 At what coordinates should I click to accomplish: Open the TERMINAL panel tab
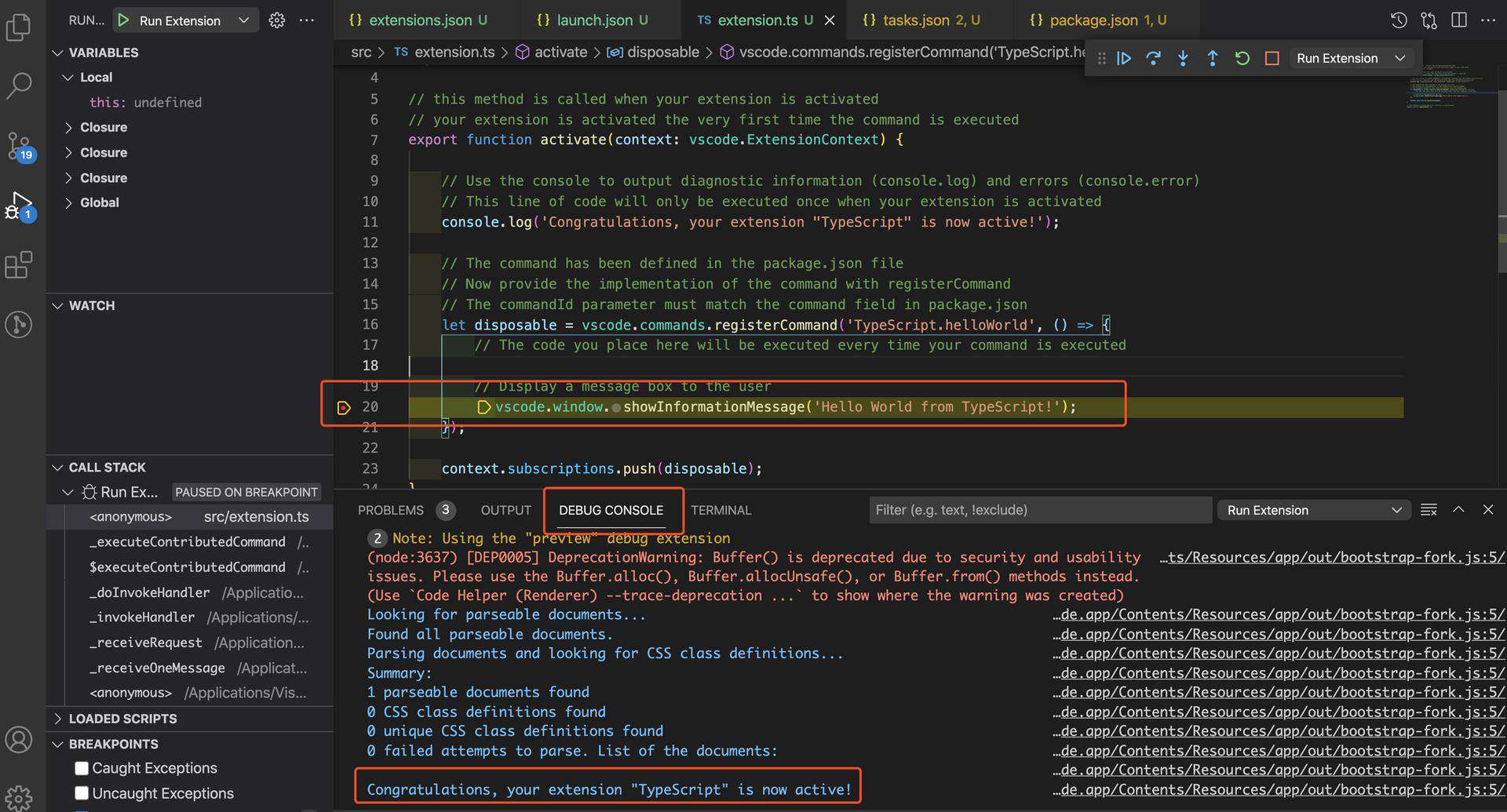coord(721,510)
